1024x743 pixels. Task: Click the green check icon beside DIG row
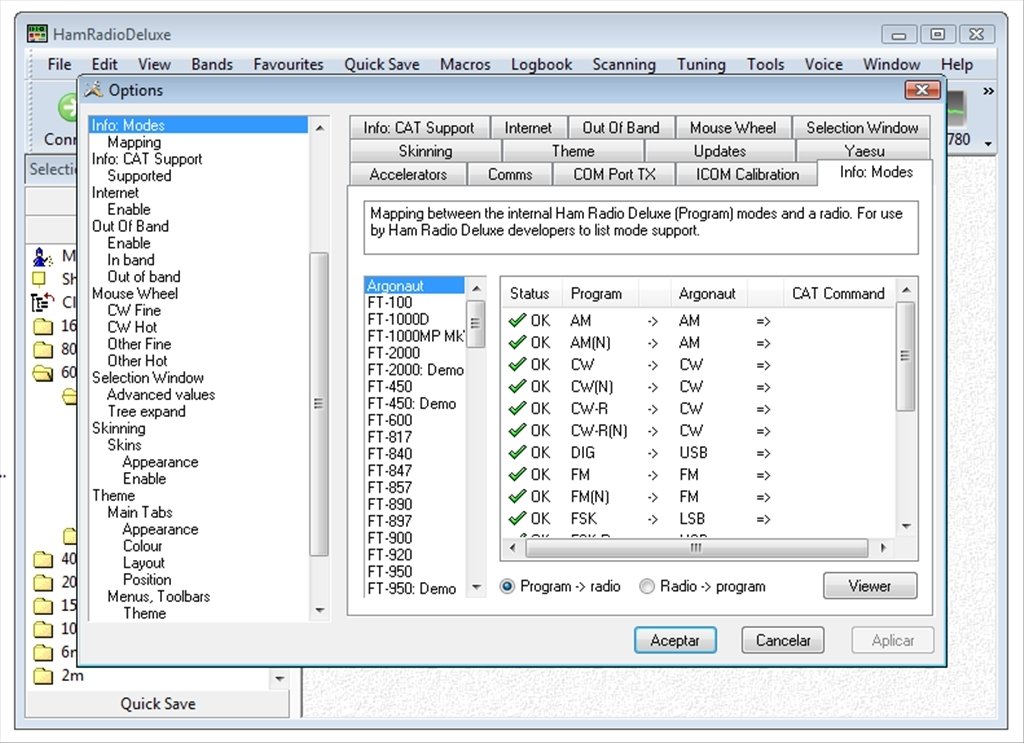[517, 452]
